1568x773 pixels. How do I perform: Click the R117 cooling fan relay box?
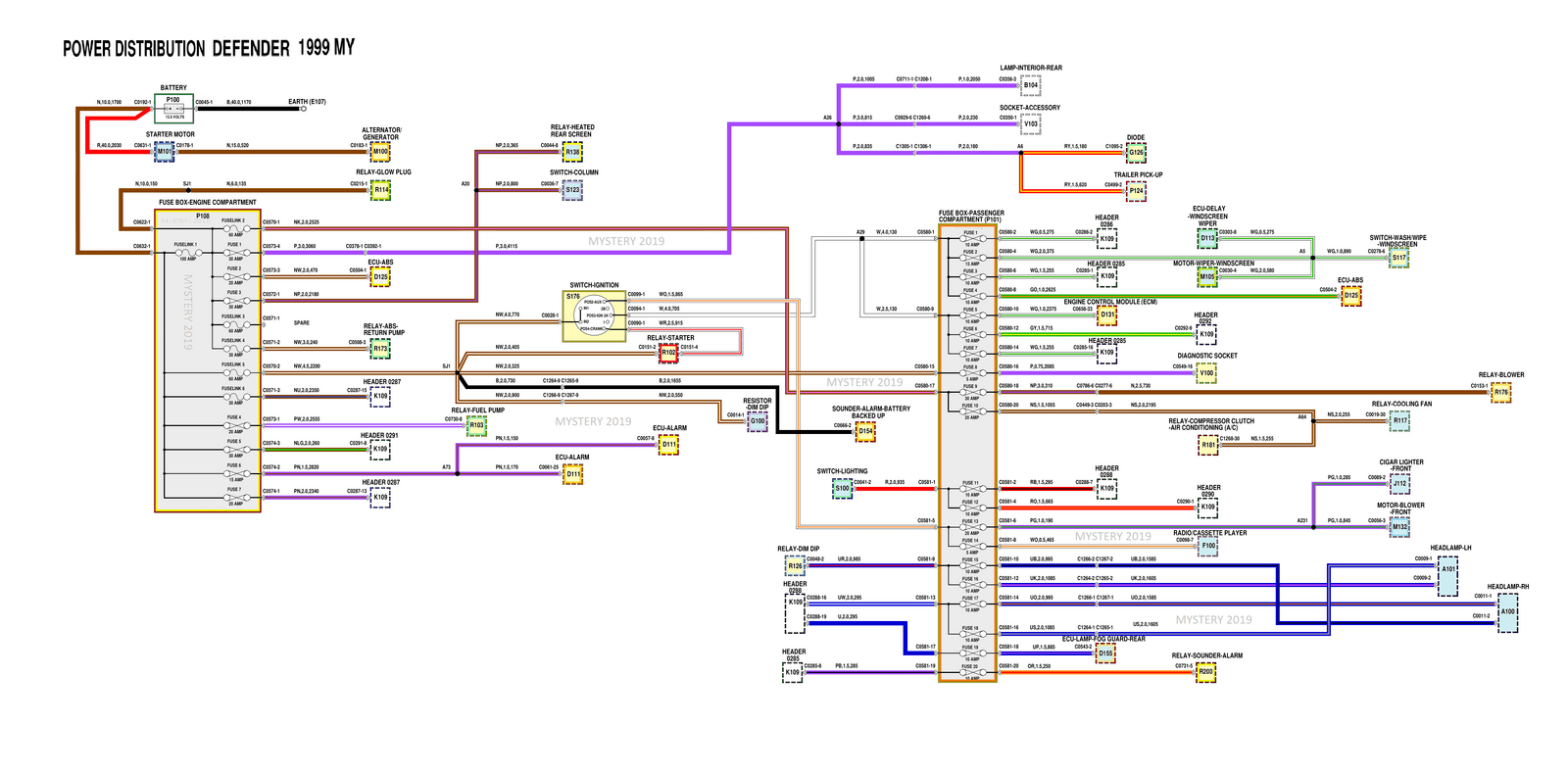click(x=1400, y=420)
